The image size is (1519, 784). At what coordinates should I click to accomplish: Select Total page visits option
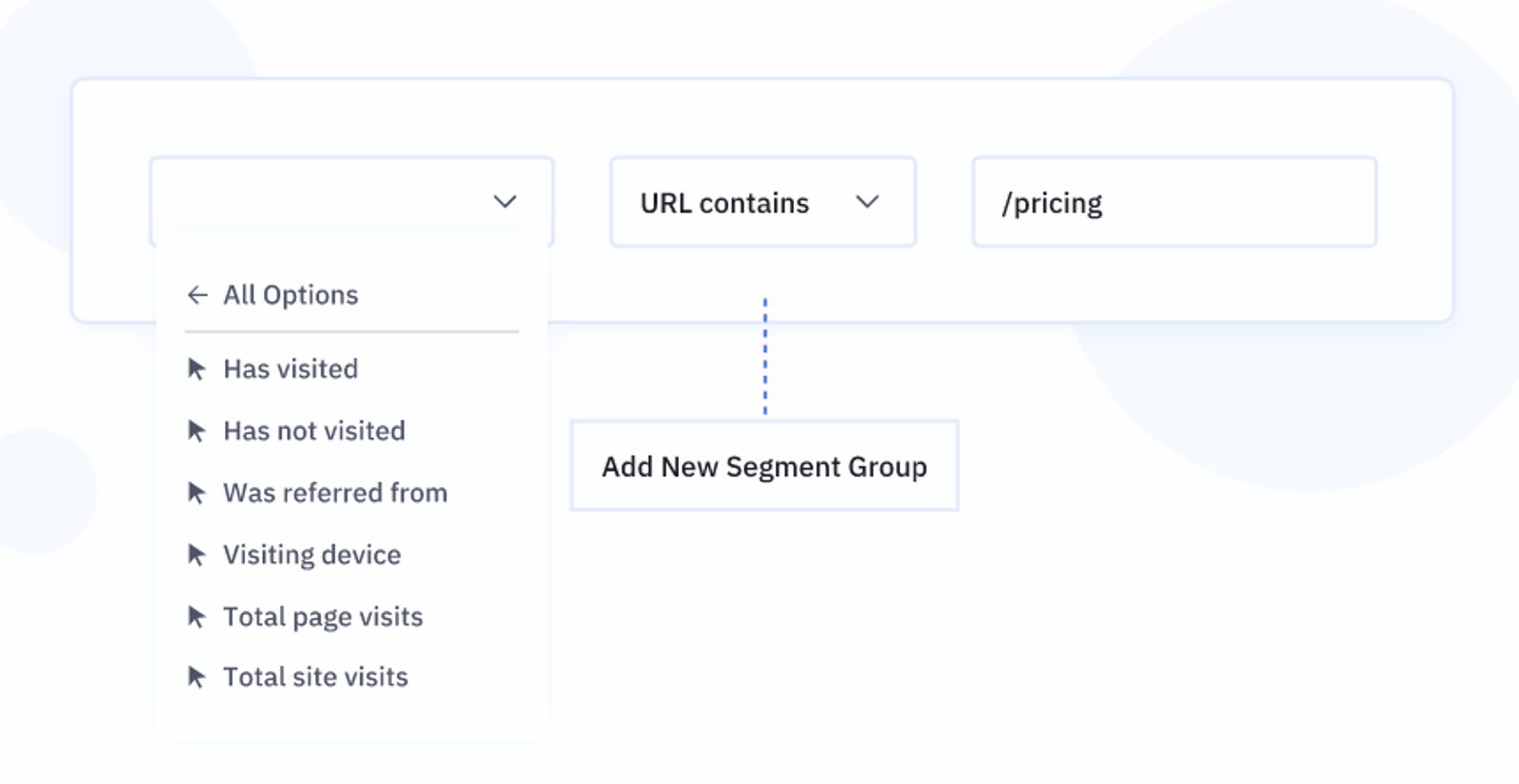click(322, 616)
